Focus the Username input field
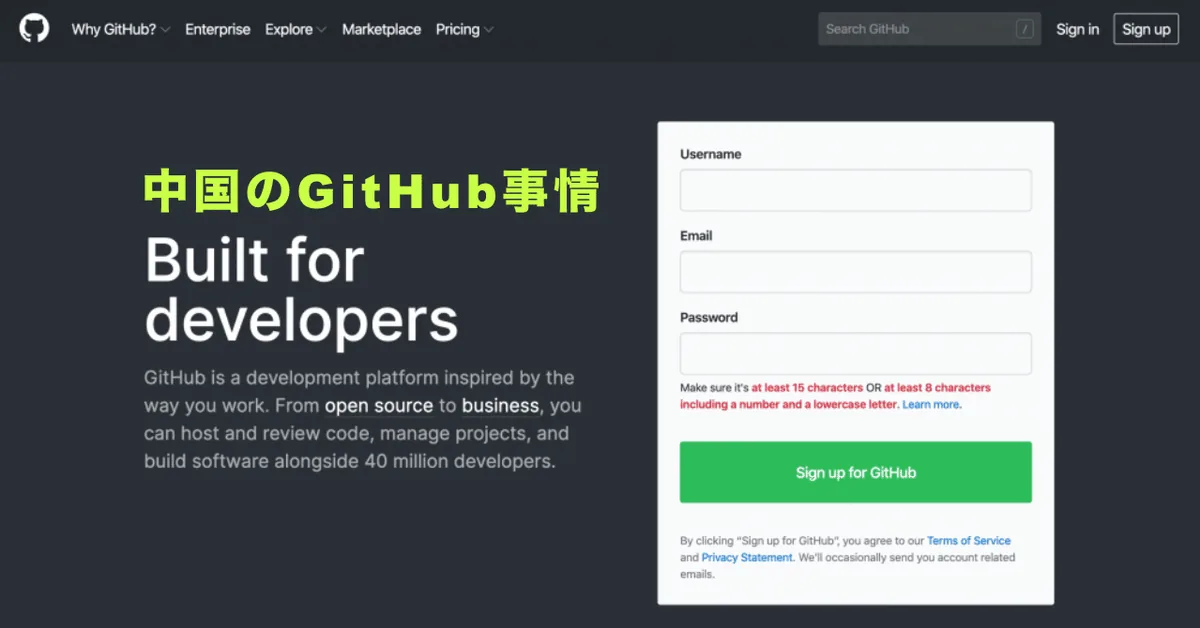The image size is (1200, 628). pos(855,190)
